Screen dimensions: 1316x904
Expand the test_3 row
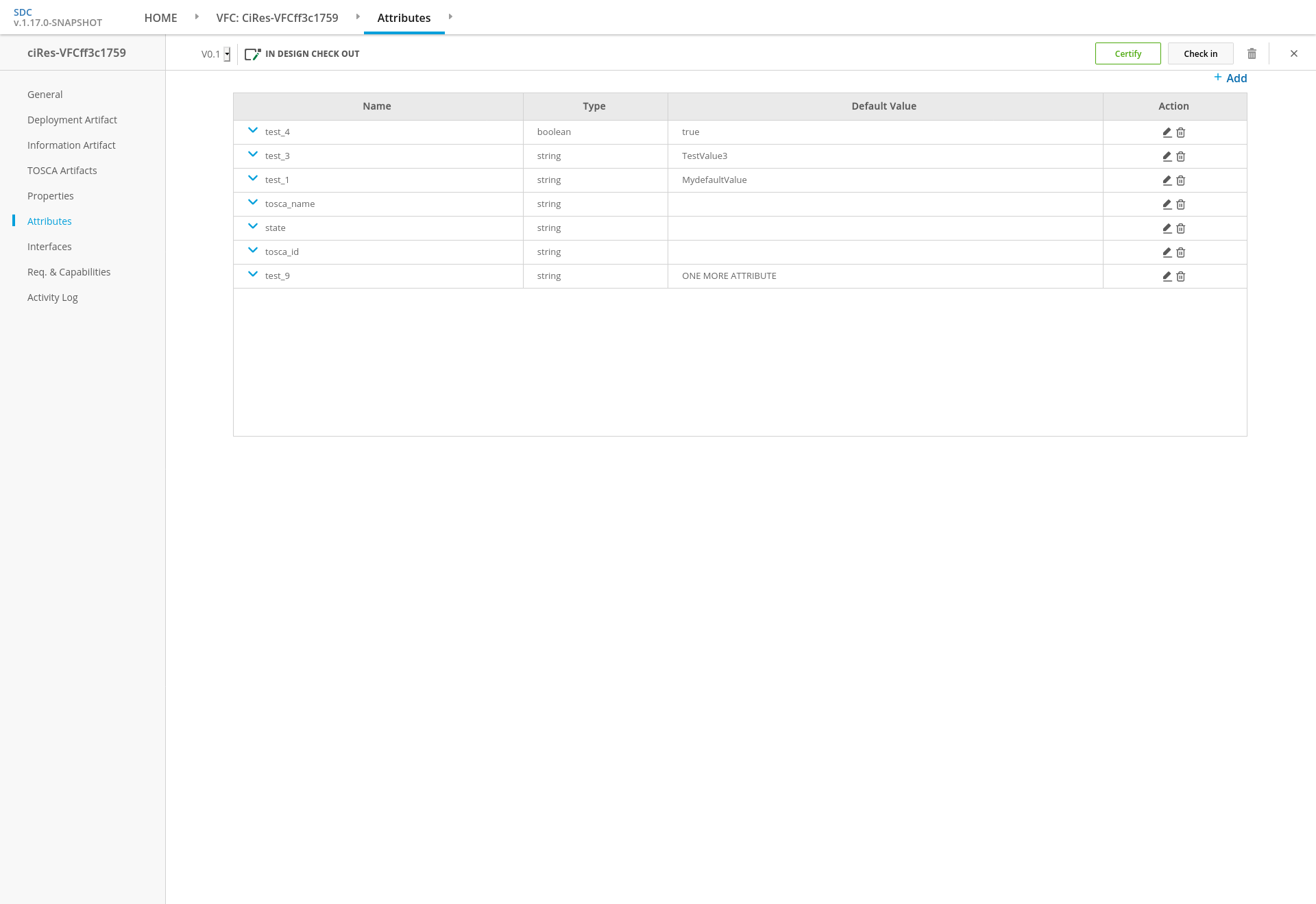click(x=253, y=154)
